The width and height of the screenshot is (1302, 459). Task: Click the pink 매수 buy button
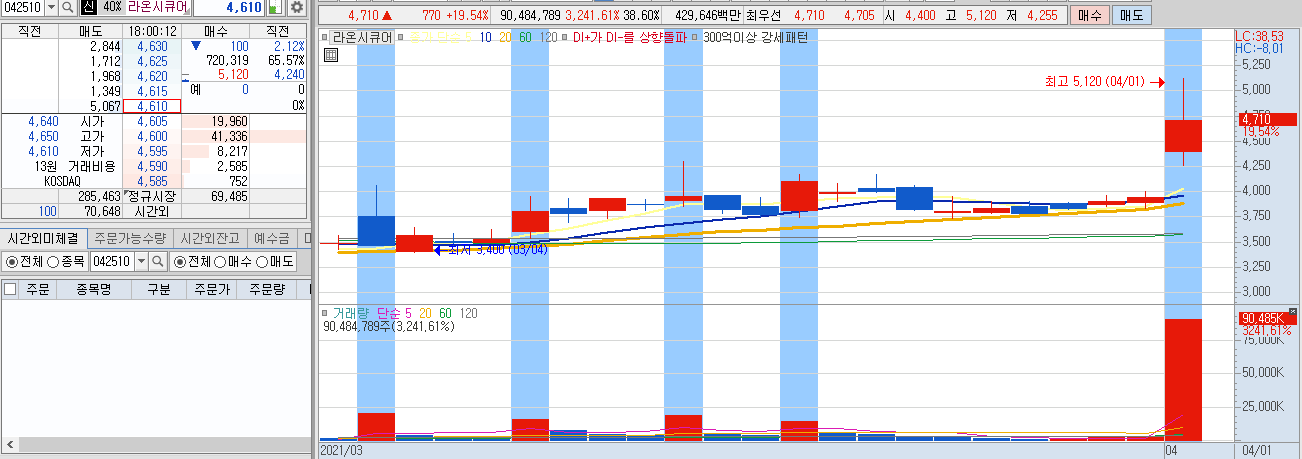point(1089,16)
